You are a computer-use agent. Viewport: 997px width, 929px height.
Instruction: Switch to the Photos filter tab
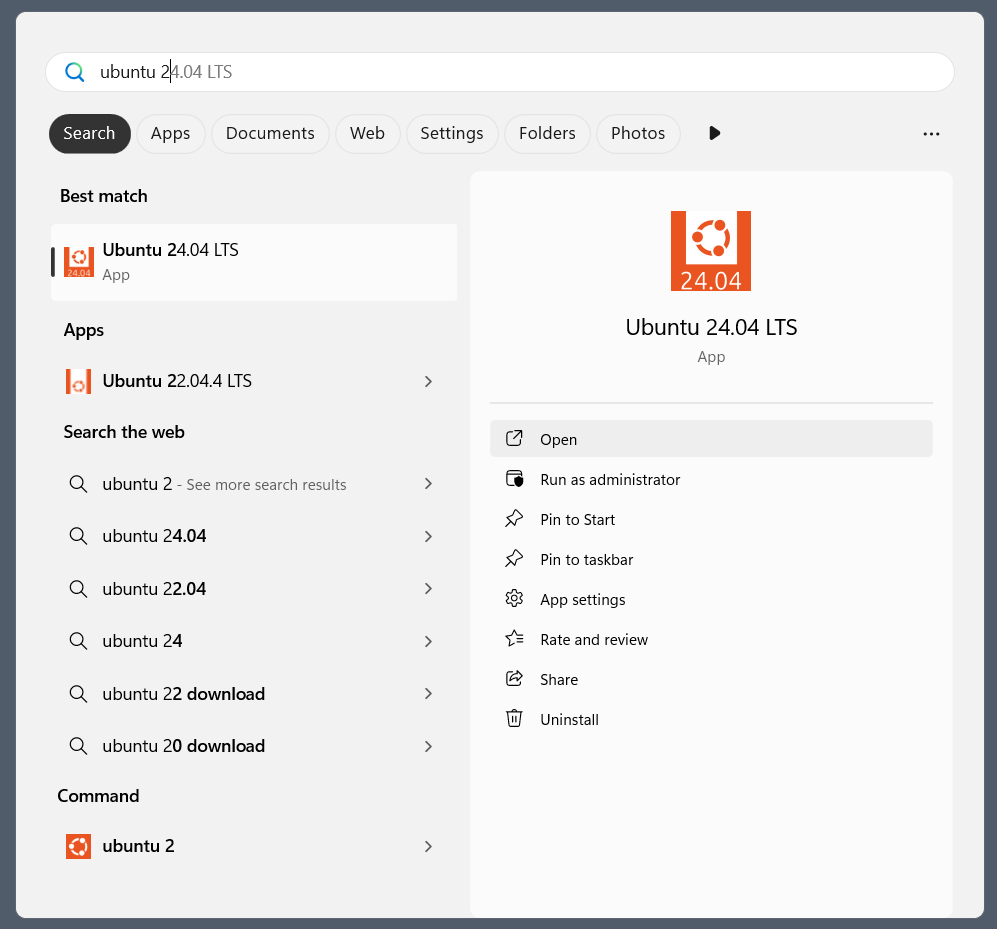pyautogui.click(x=638, y=134)
